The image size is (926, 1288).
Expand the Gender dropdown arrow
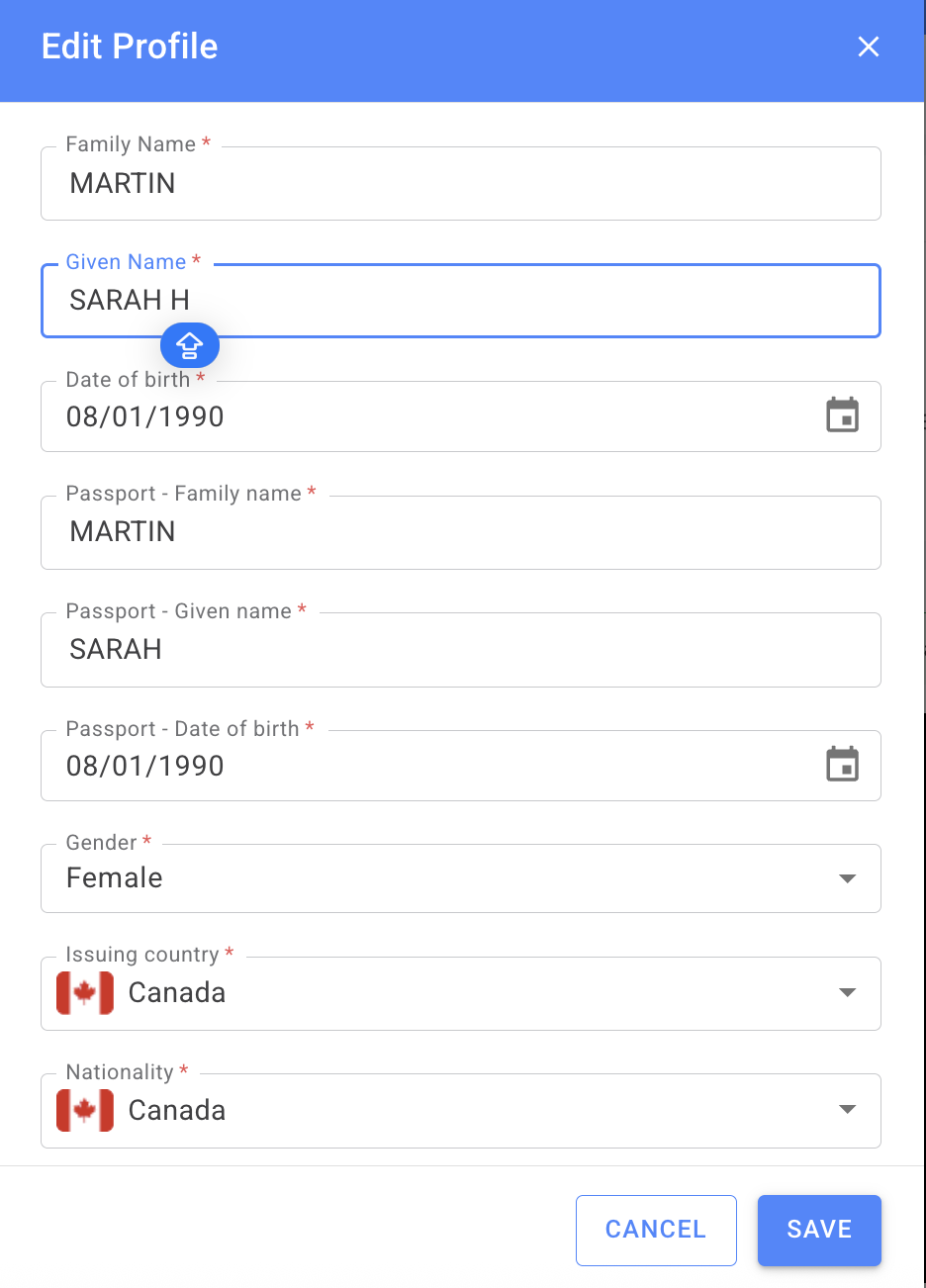tap(847, 878)
